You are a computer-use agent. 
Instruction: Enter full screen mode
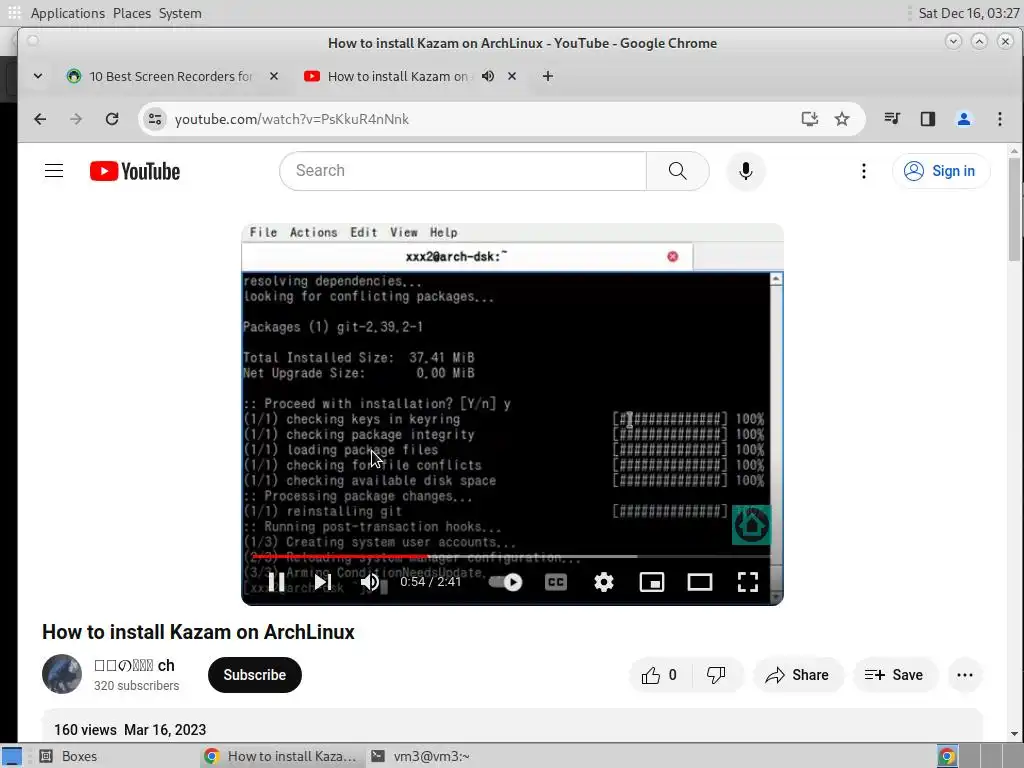(x=747, y=582)
